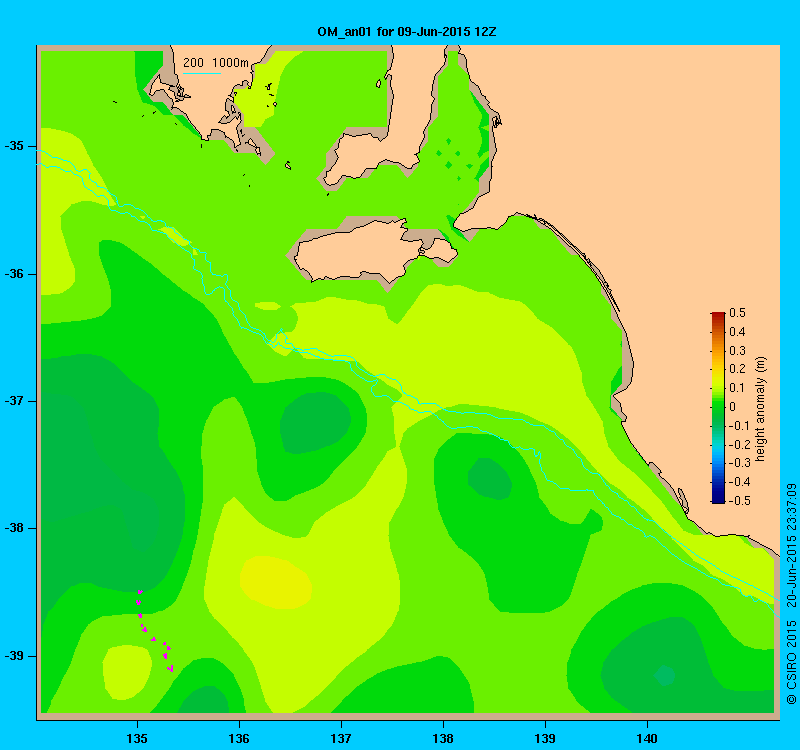Click the 200 1000m isobath legend label
Viewport: 800px width, 750px height.
click(x=215, y=63)
